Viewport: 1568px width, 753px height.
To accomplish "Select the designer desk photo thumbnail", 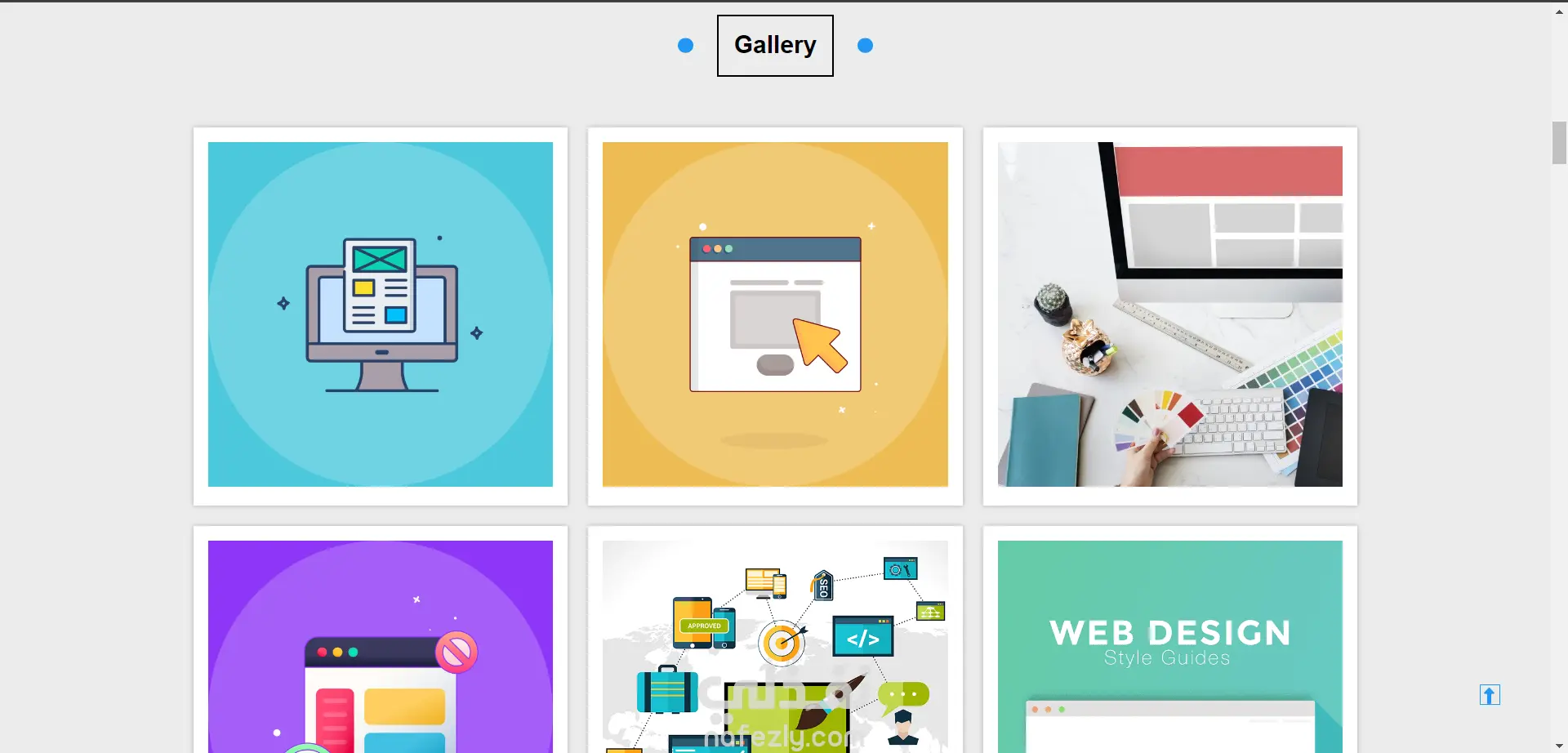I will pos(1170,314).
